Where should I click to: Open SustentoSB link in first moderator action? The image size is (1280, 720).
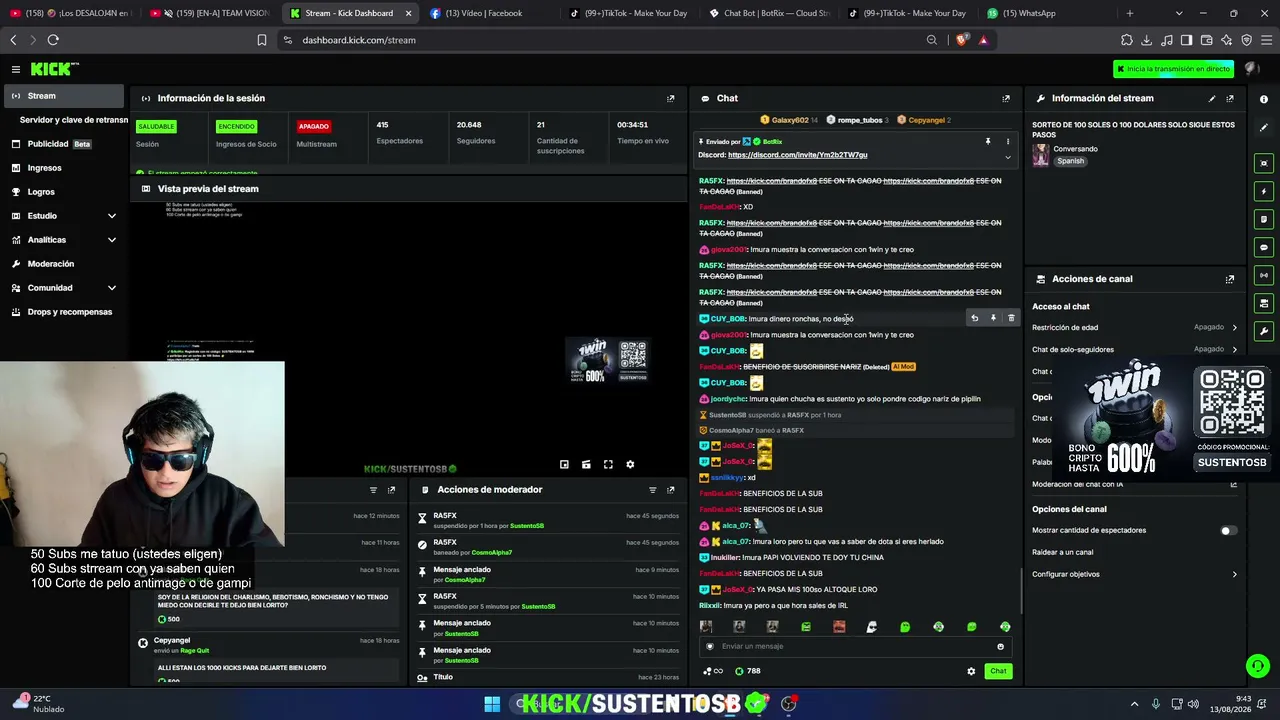tap(526, 526)
